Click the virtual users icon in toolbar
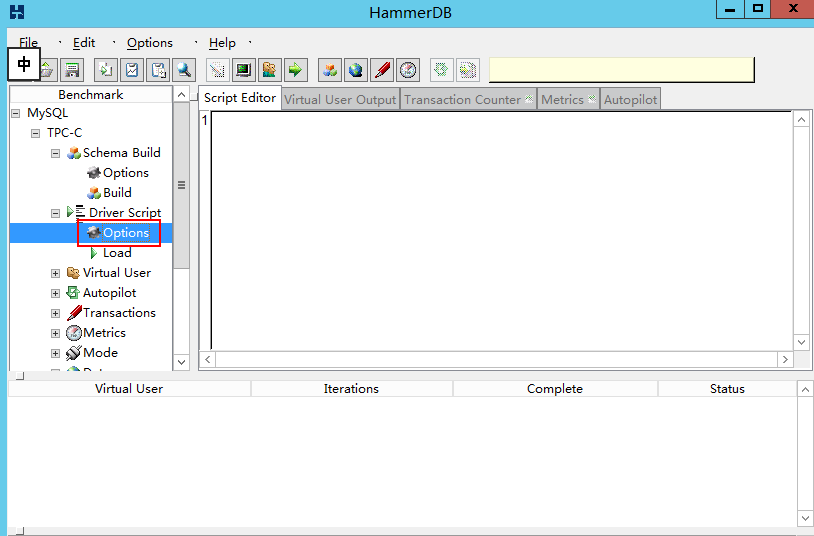The height and width of the screenshot is (536, 814). tap(269, 70)
